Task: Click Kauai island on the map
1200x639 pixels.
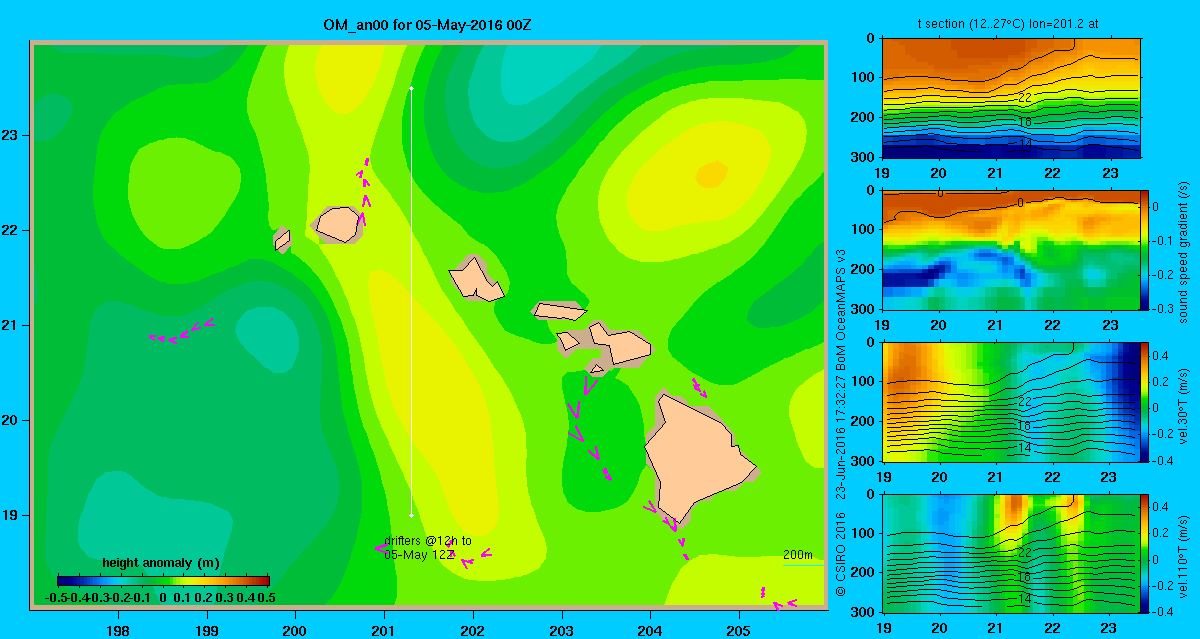Action: point(337,224)
